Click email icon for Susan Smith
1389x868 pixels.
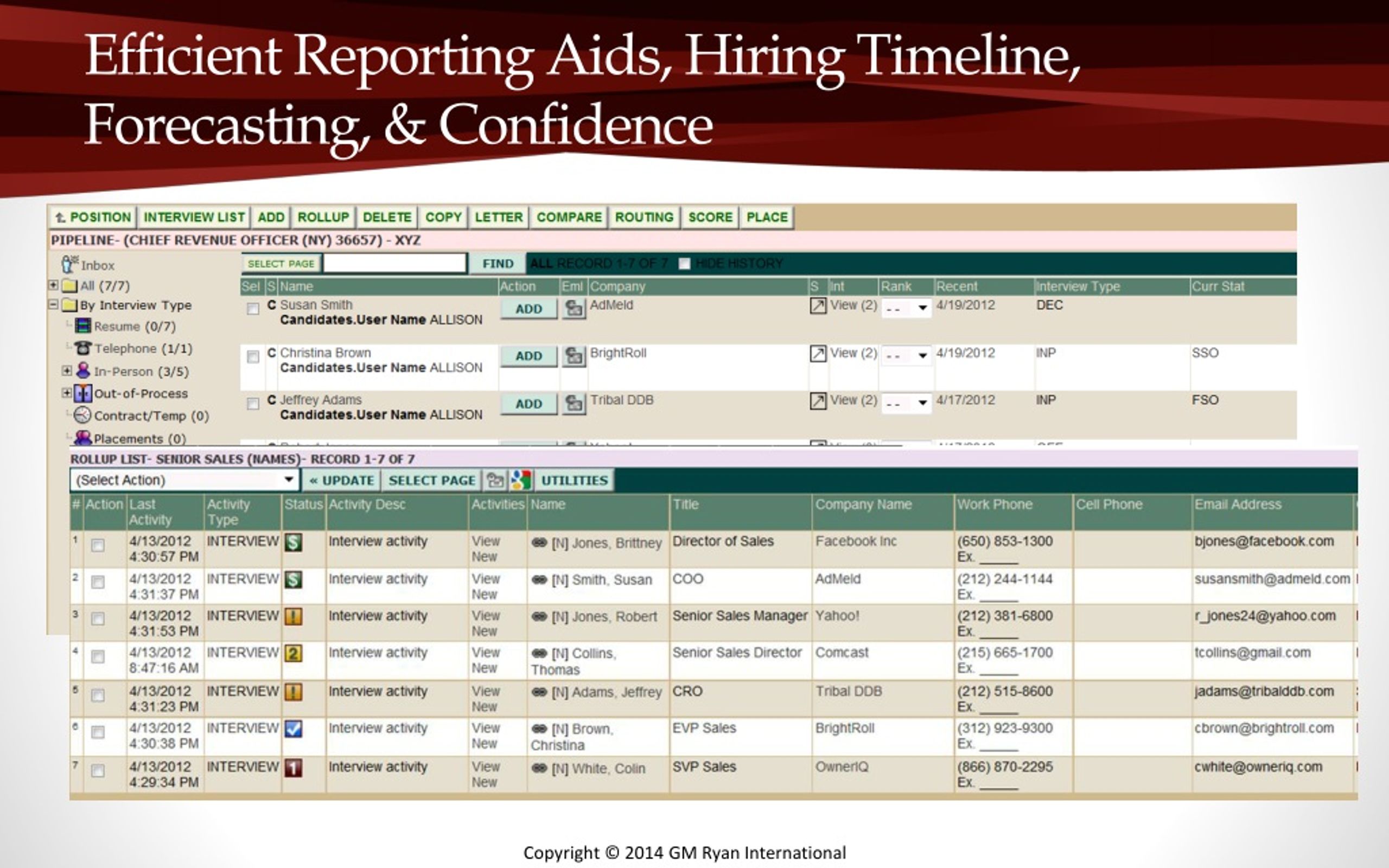click(574, 308)
